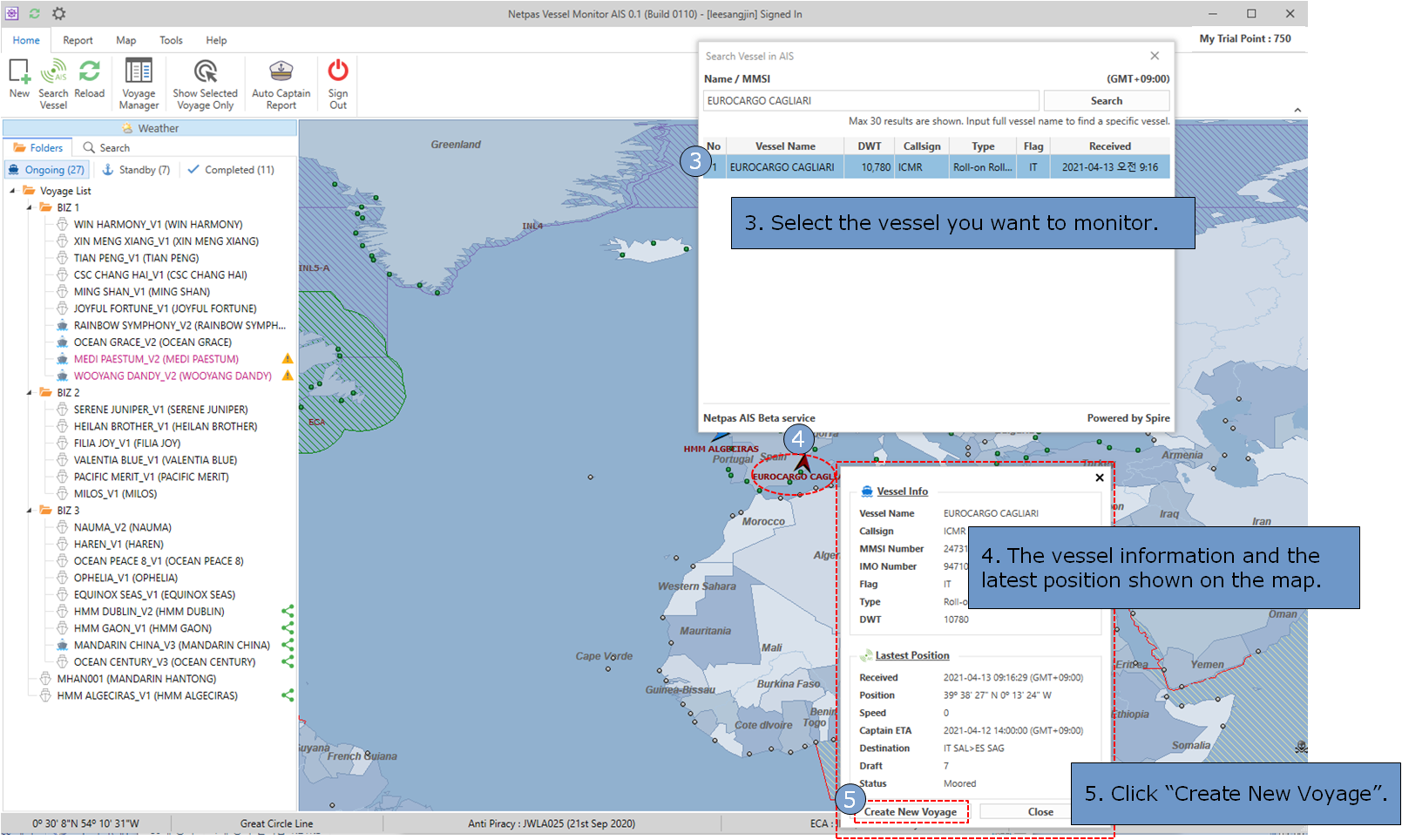Viewport: 1402px width, 840px height.
Task: Click warning icon beside MEDI PAESTUM_V2
Action: (x=288, y=359)
